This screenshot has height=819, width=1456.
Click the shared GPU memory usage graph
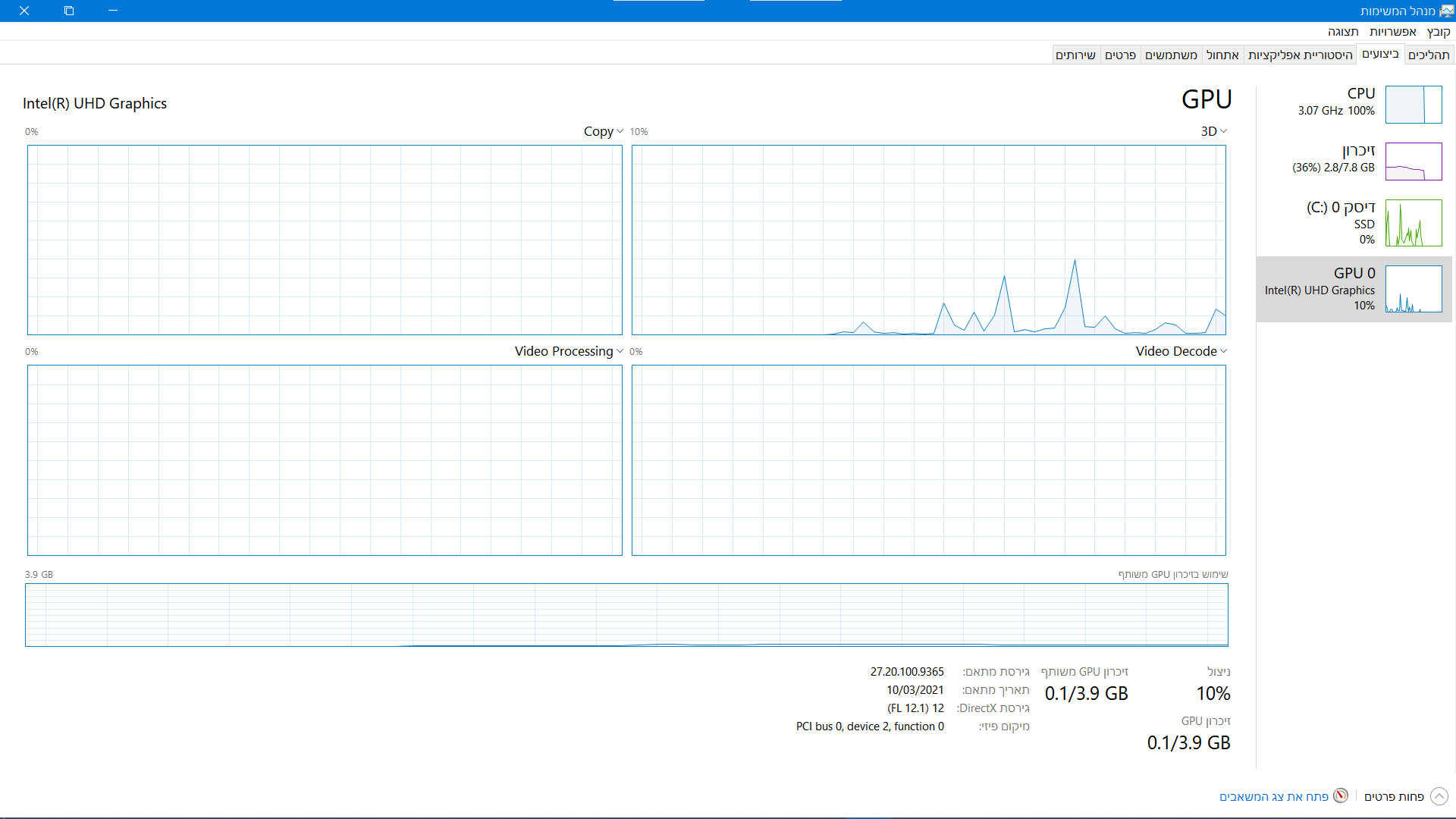click(x=626, y=615)
